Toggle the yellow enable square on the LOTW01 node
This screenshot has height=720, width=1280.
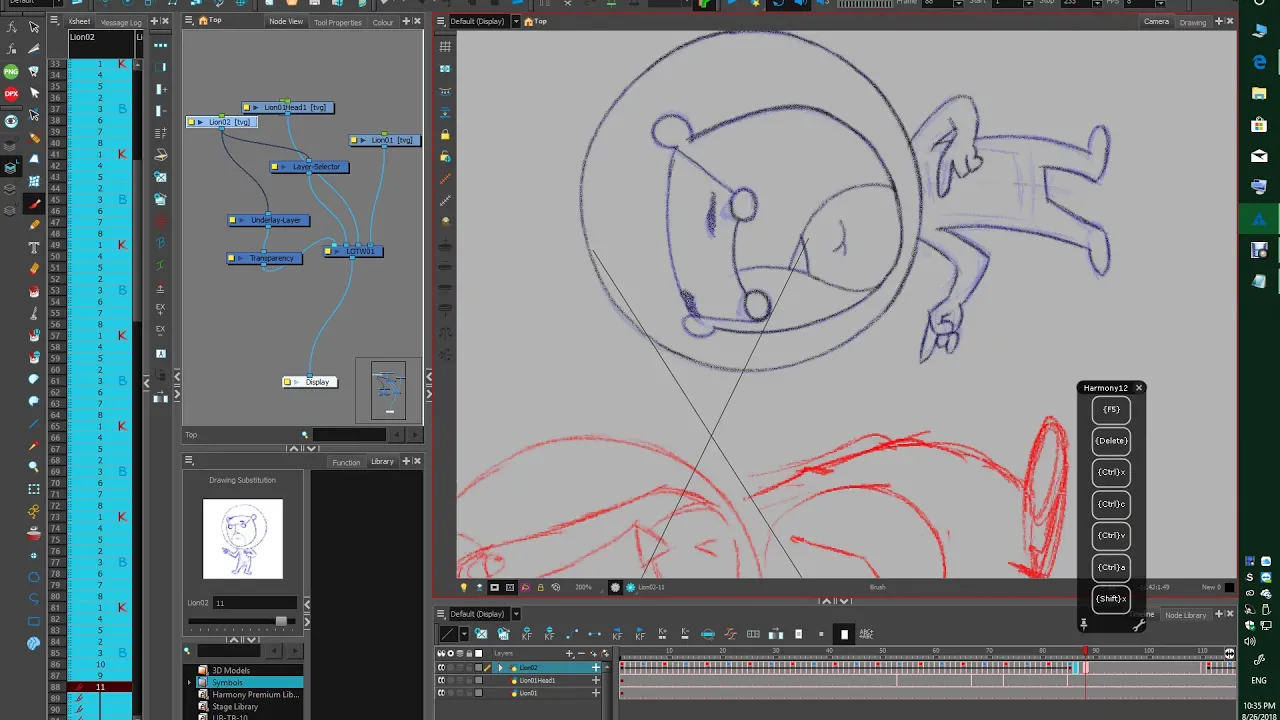(328, 251)
